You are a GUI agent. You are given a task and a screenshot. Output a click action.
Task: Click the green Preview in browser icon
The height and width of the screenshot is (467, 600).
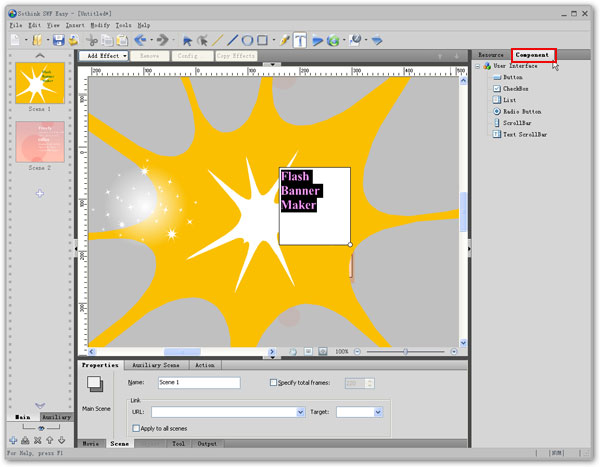click(x=333, y=40)
